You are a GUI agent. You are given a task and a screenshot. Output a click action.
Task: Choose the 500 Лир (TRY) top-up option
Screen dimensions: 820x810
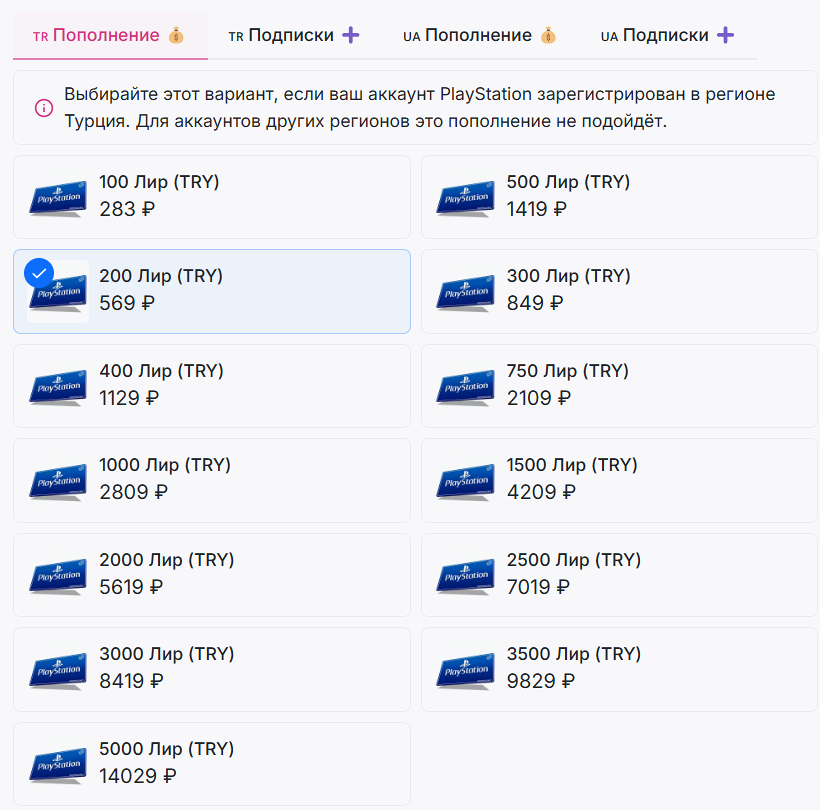[x=619, y=197]
